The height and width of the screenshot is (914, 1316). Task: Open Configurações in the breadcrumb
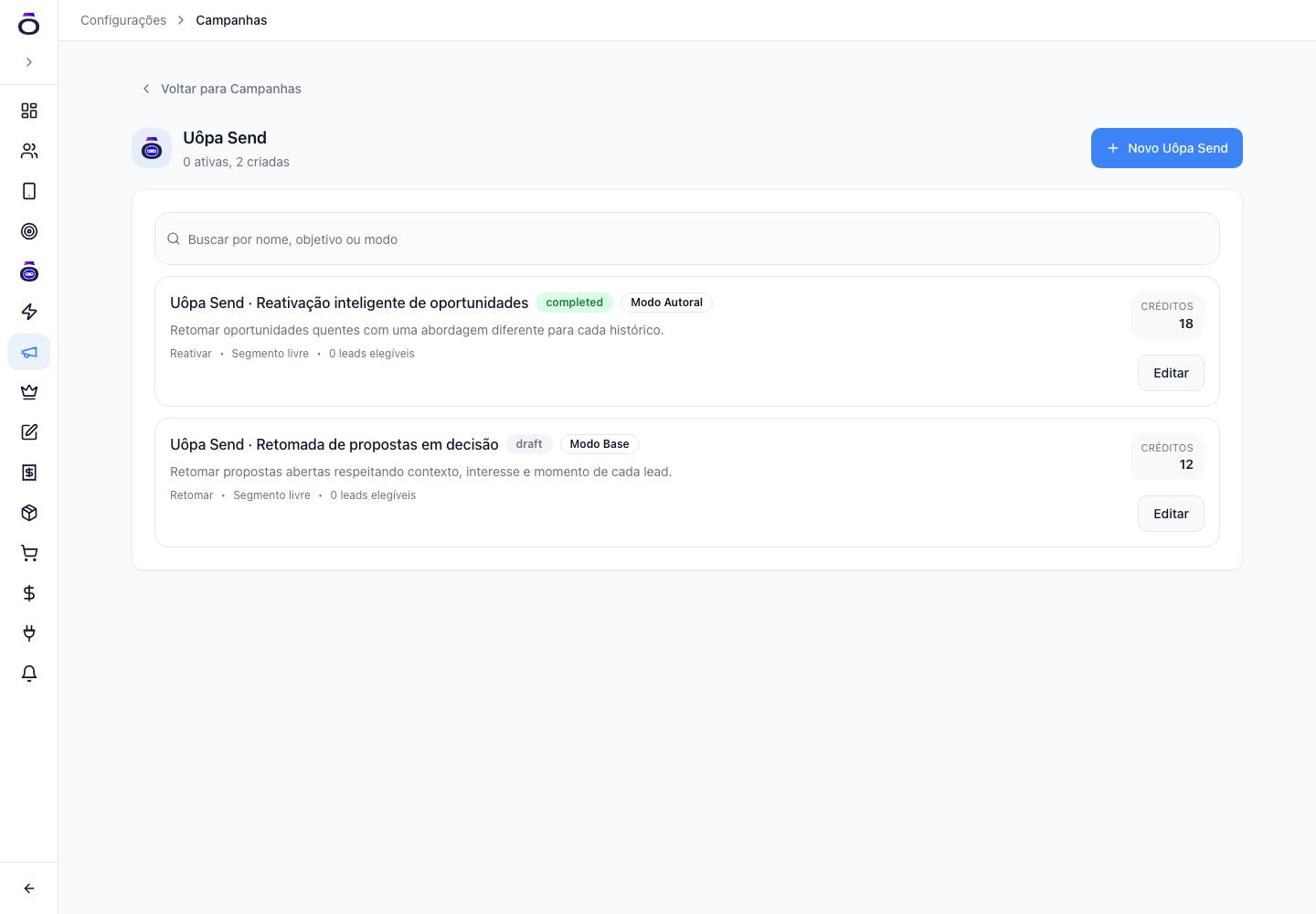click(123, 20)
